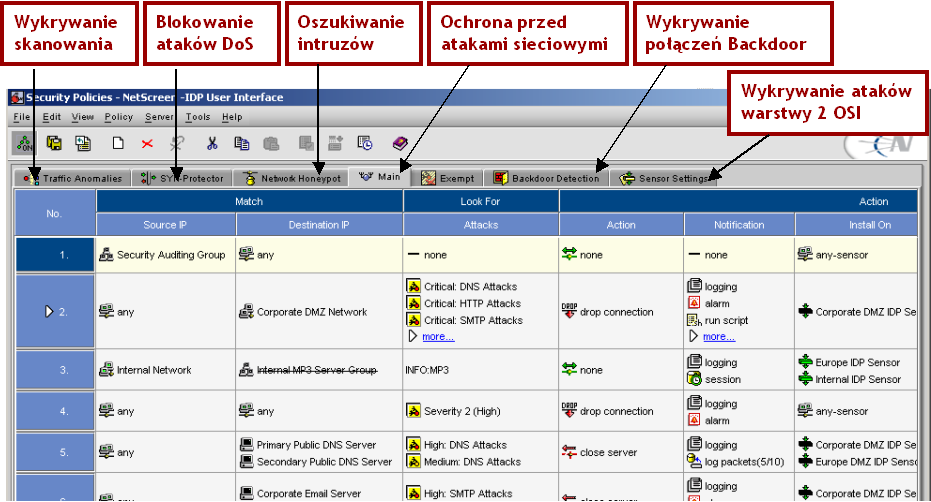
Task: Open the Edit menu
Action: point(51,117)
